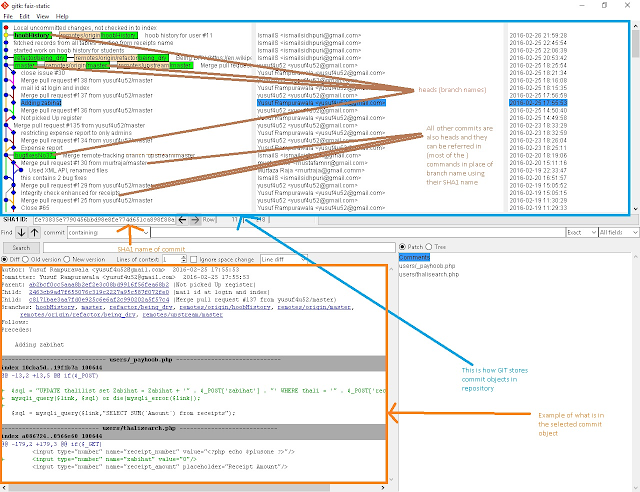Open the View menu

42,16
